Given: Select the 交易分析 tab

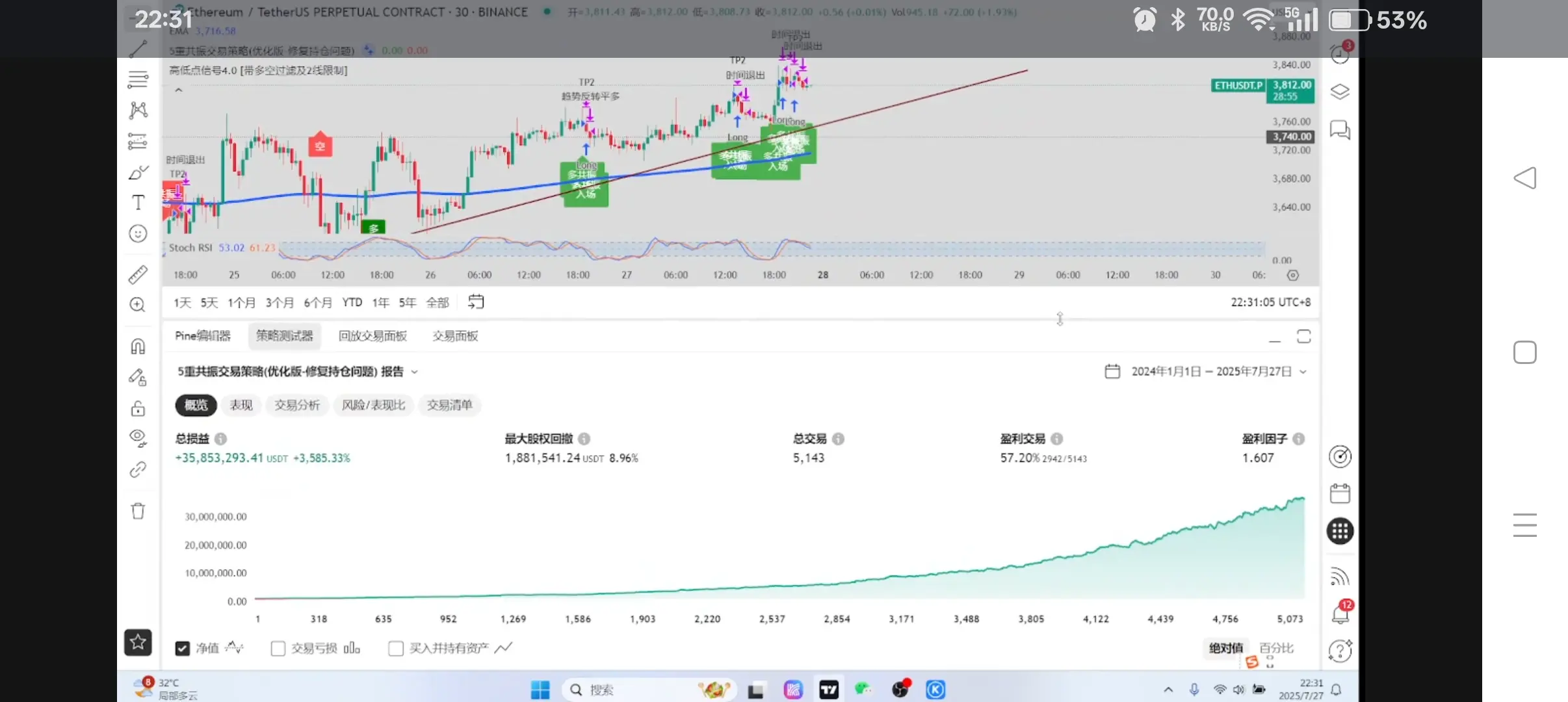Looking at the screenshot, I should [x=297, y=405].
